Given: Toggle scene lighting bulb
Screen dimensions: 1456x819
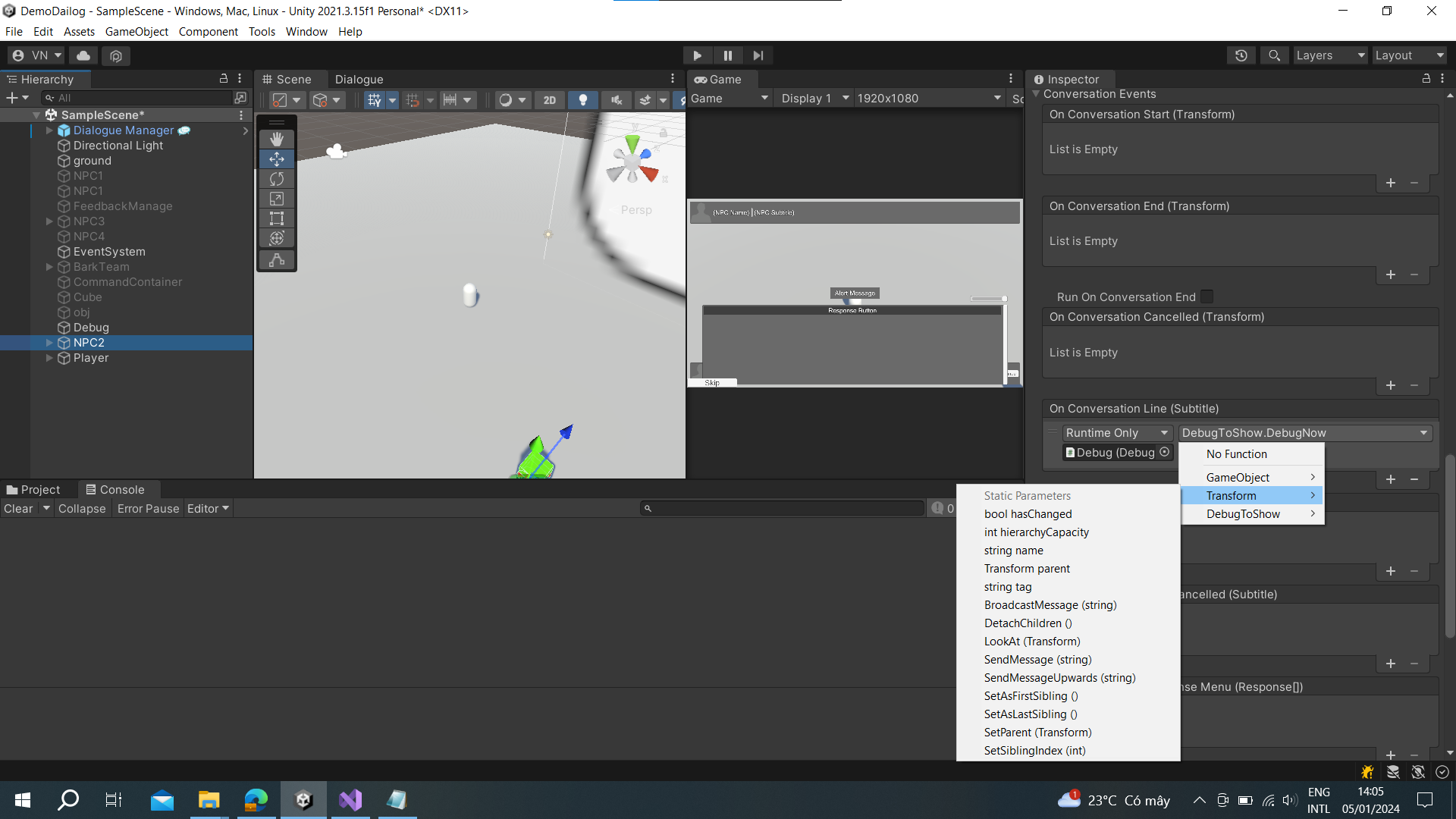Looking at the screenshot, I should (583, 100).
